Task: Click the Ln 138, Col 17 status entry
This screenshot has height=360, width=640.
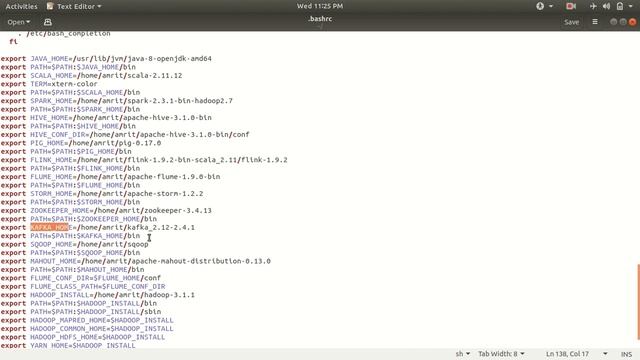Action: click(x=567, y=354)
